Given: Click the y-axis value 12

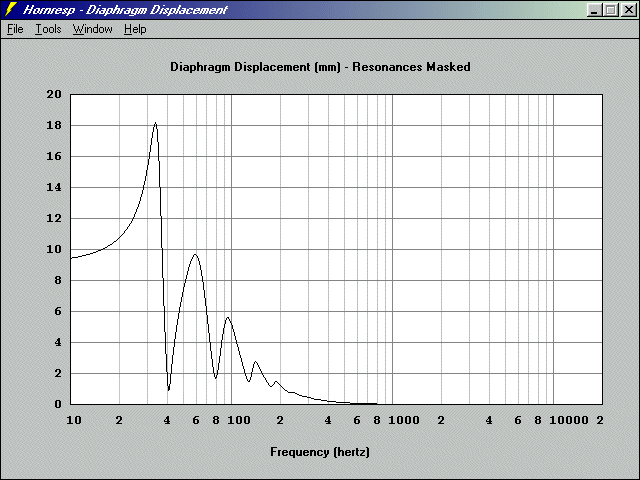Looking at the screenshot, I should point(54,218).
